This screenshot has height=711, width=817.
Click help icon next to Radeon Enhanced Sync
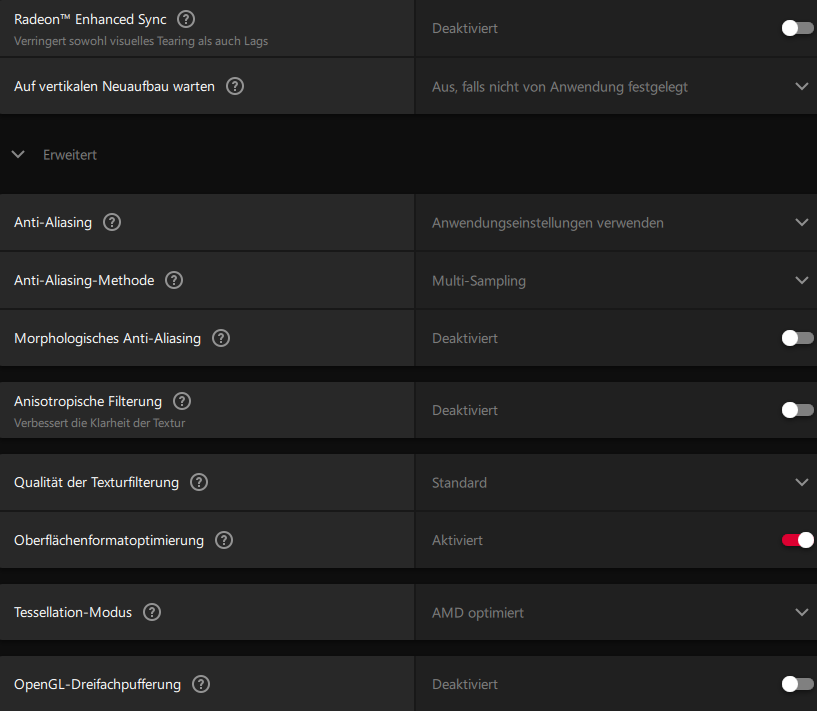(x=186, y=19)
